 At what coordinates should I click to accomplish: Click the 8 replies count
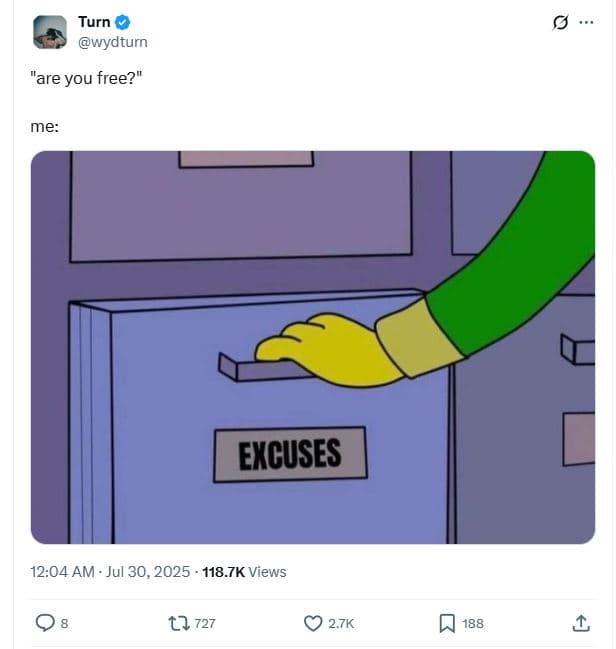[64, 623]
